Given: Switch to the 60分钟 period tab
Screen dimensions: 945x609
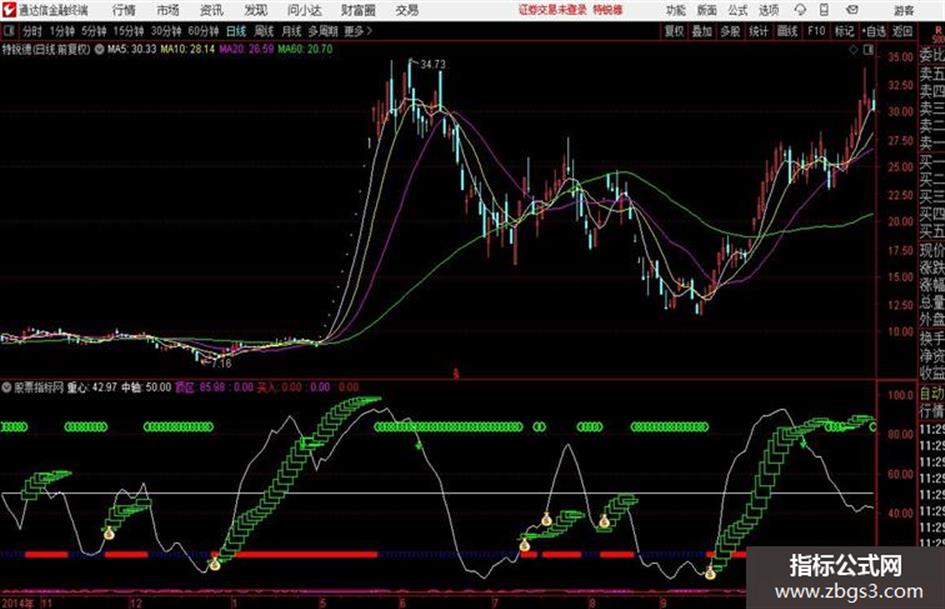Looking at the screenshot, I should [203, 31].
